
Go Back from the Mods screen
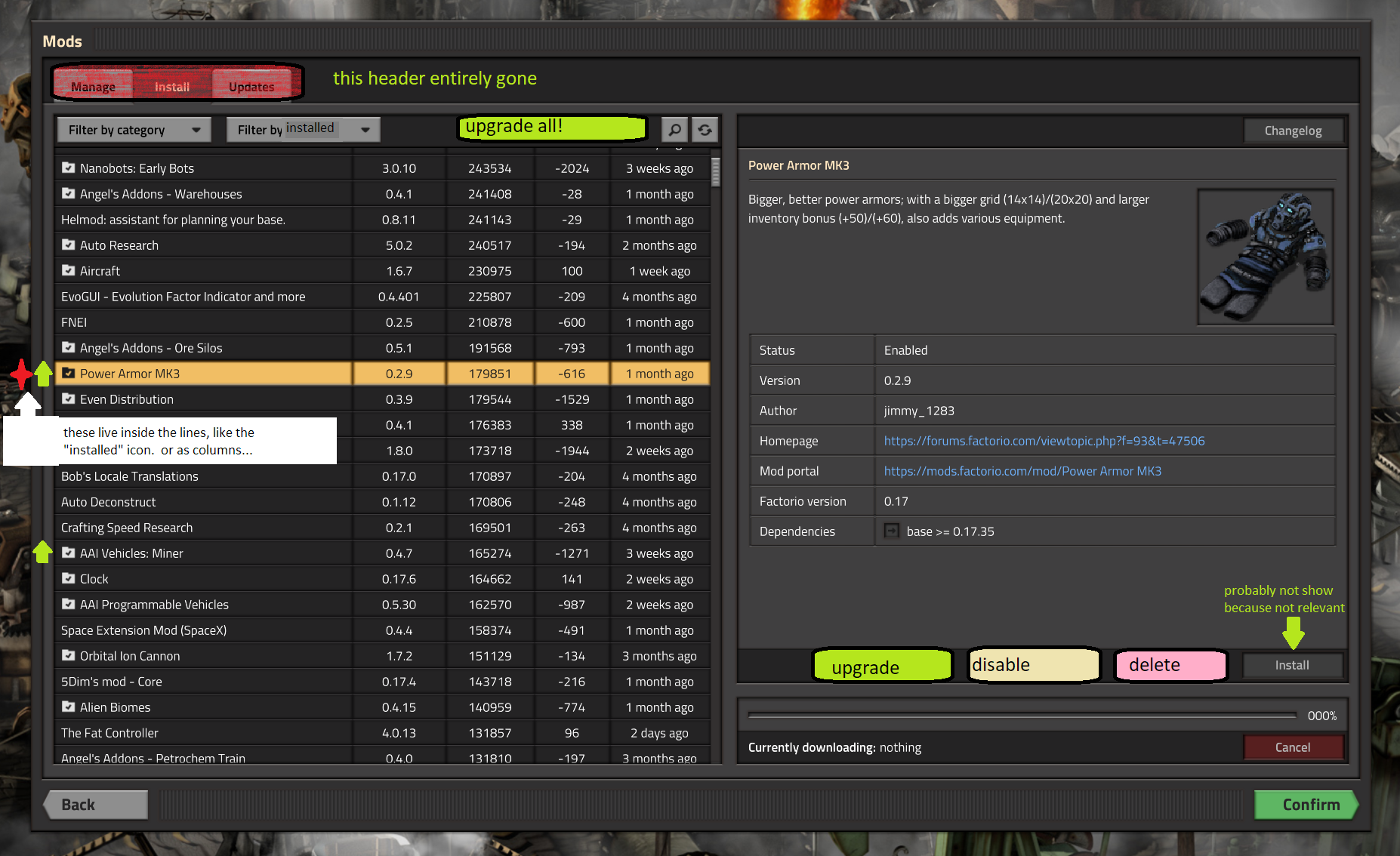96,805
